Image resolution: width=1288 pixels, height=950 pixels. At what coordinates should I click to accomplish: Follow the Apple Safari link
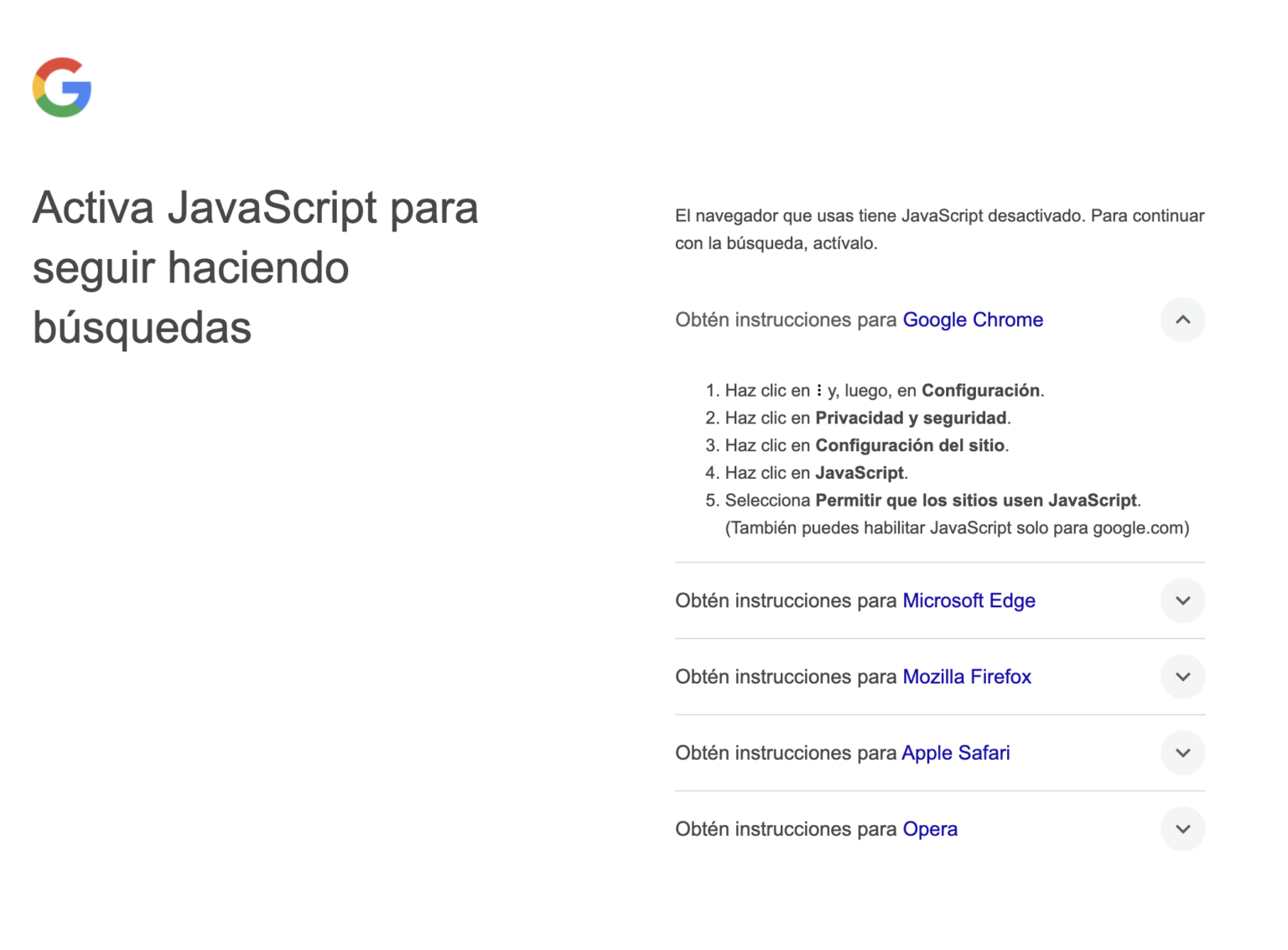coord(956,753)
